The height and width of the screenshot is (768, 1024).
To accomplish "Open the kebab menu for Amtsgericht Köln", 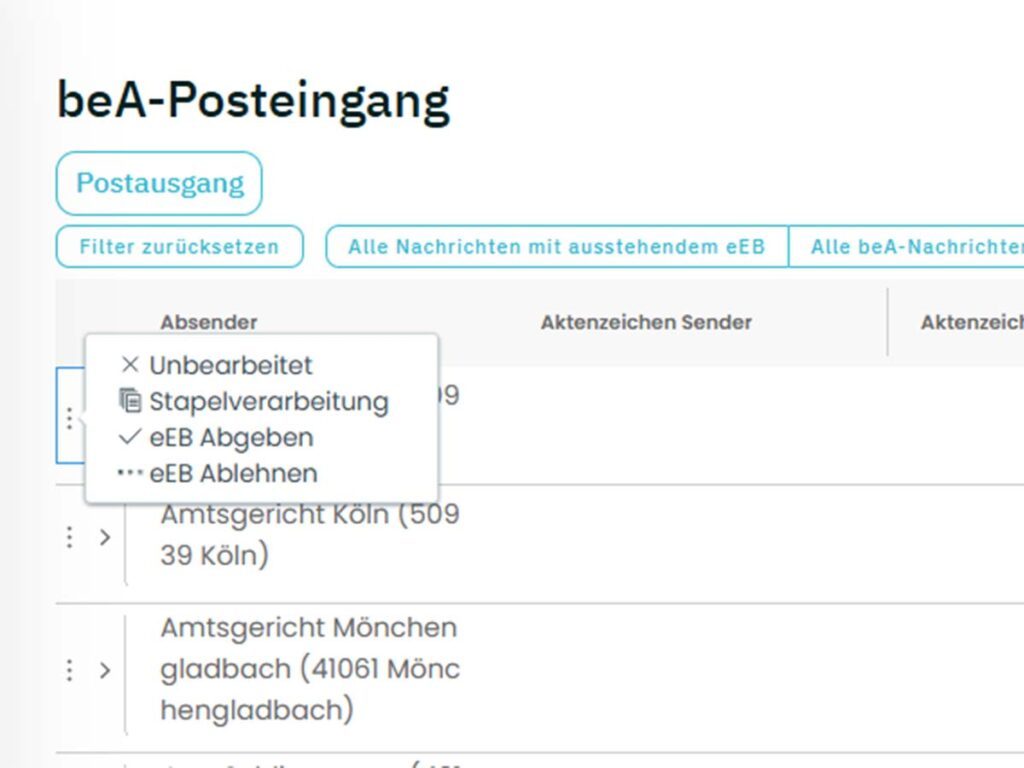I will pos(69,537).
